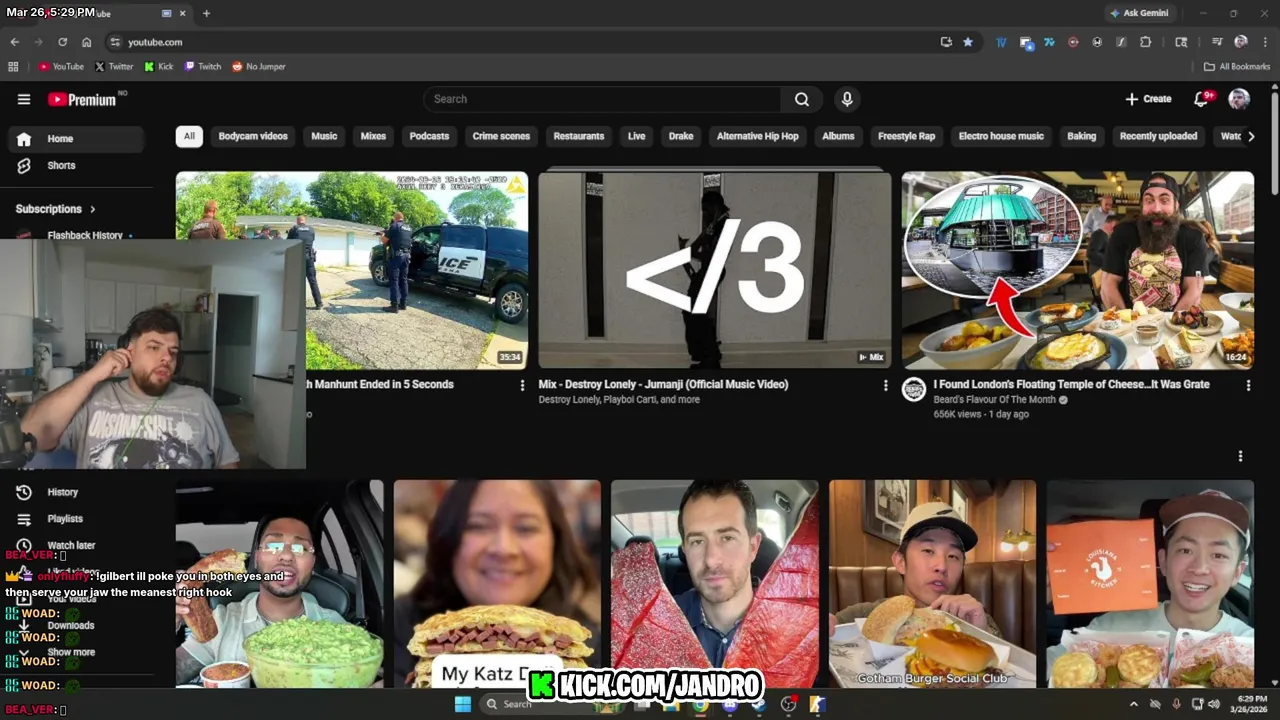Screen dimensions: 1280x720
Task: Bookmark this page with star icon
Action: tap(968, 42)
